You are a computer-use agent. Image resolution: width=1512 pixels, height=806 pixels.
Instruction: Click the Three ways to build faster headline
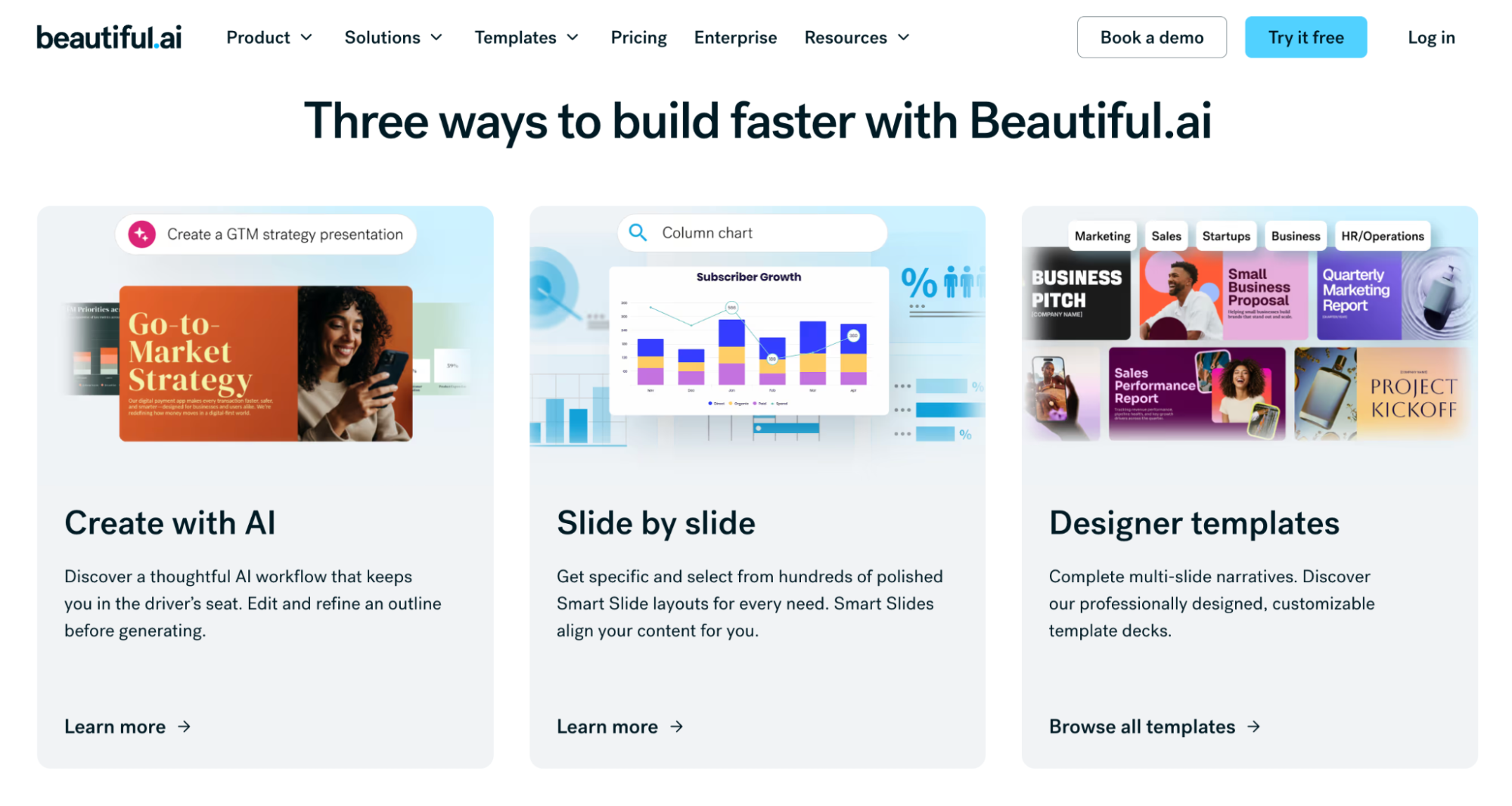[757, 121]
